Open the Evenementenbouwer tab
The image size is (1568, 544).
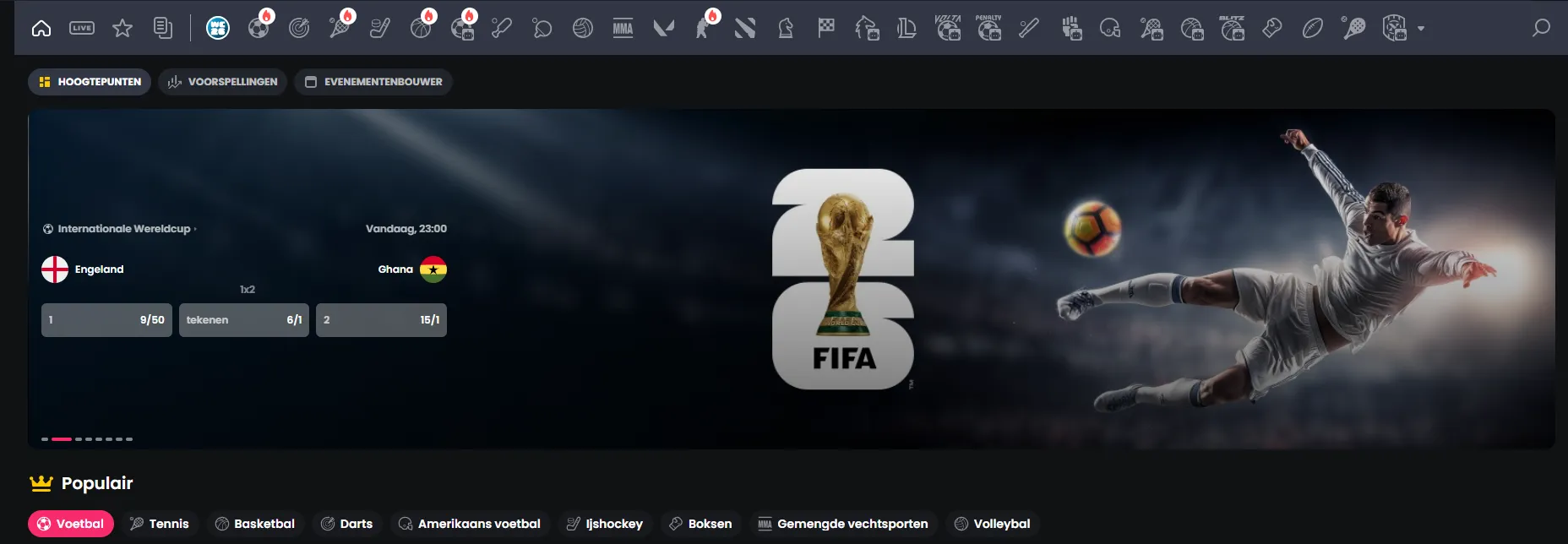tap(373, 82)
